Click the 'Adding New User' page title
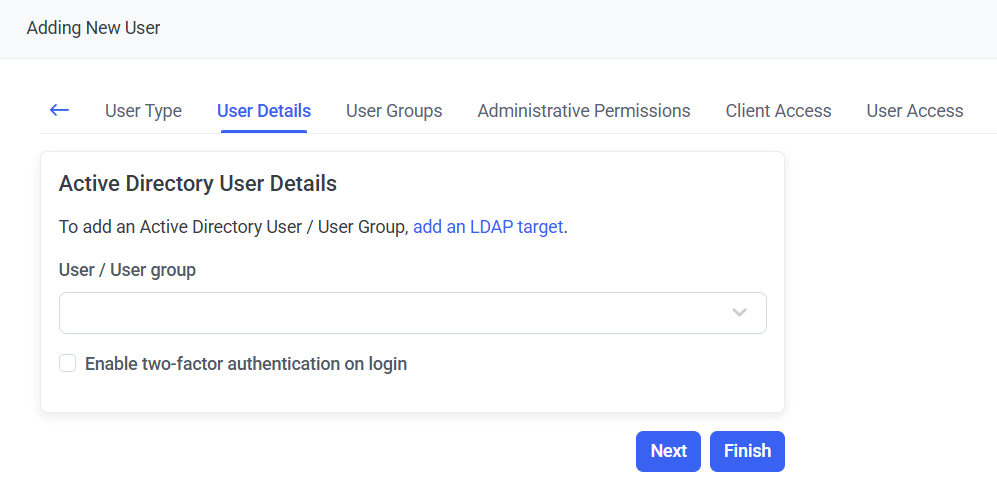 tap(93, 28)
